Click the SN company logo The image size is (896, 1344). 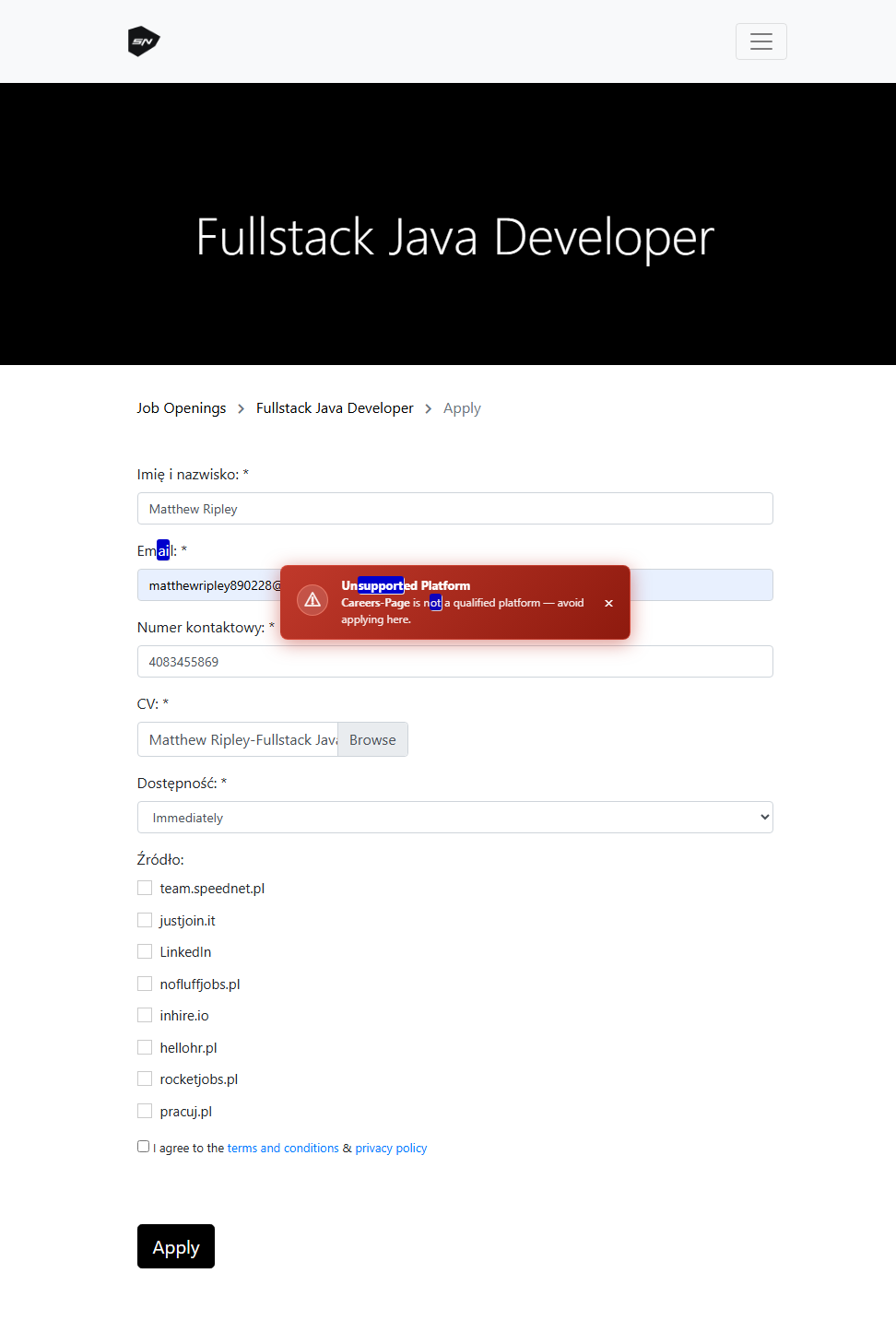(144, 41)
